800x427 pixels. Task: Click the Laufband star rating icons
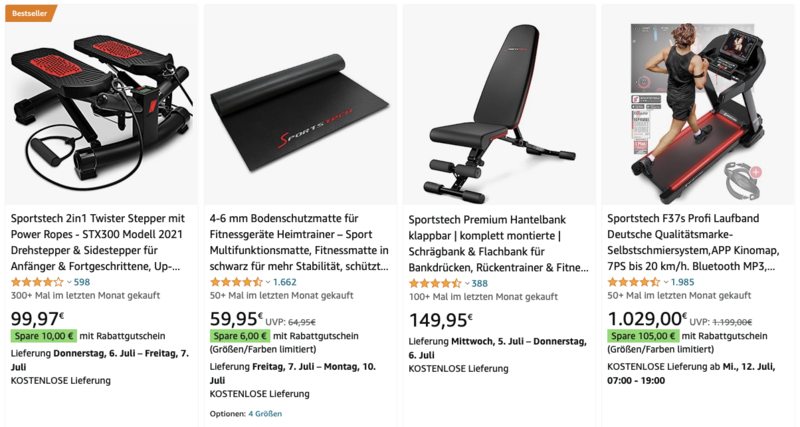pyautogui.click(x=633, y=282)
